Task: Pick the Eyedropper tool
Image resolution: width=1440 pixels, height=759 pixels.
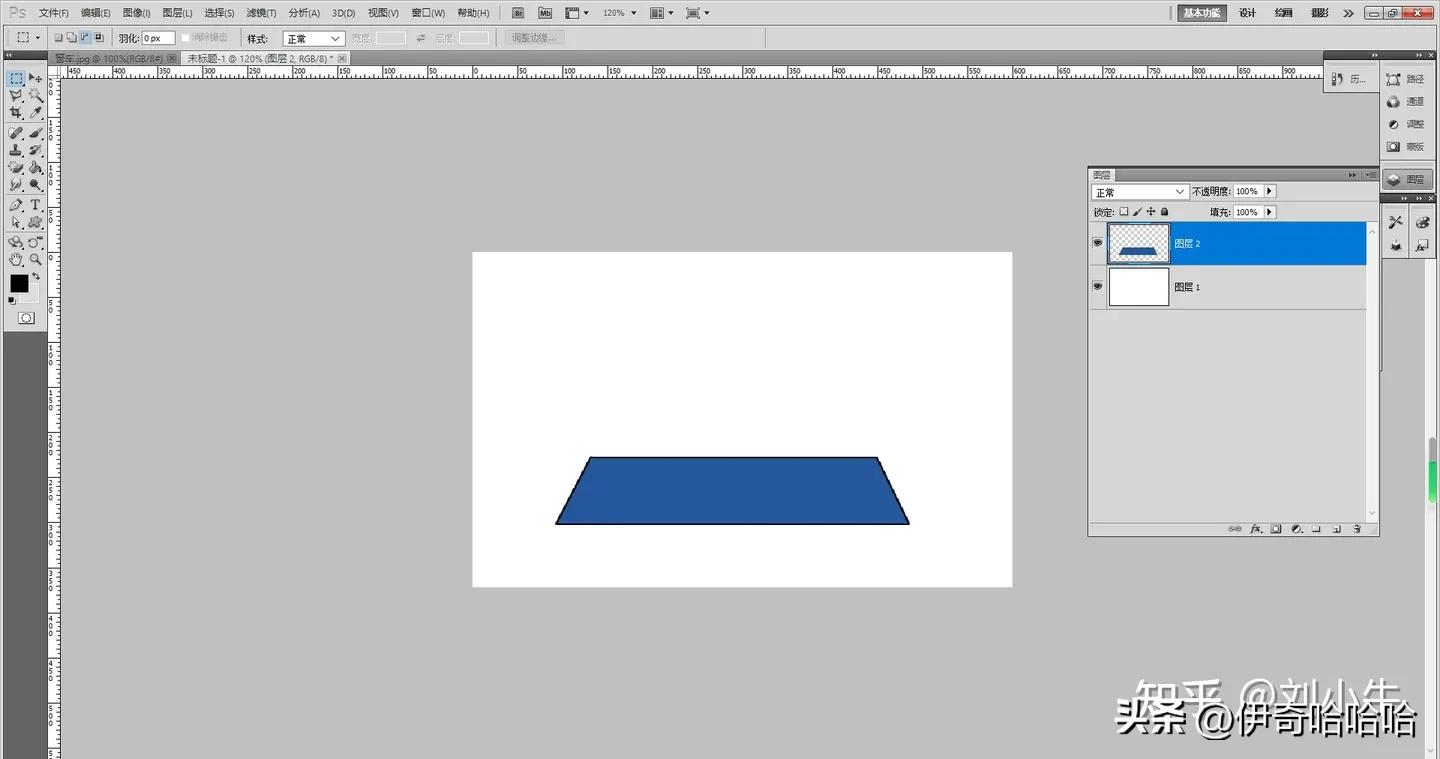Action: [36, 113]
